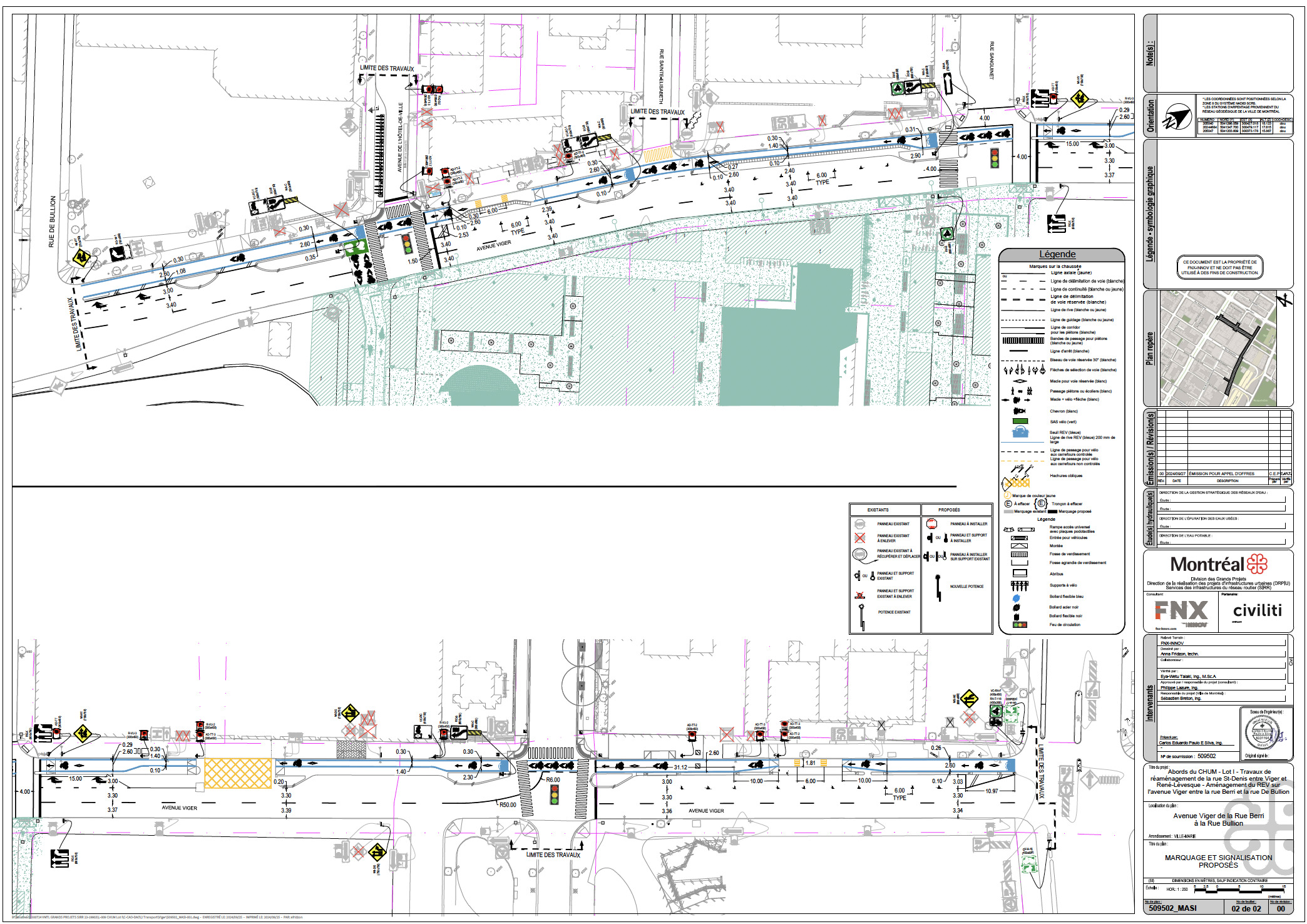Click the 'AVENUE DE L'HÔTEL-DE-VILLE' street label
This screenshot has width=1307, height=924.
point(400,137)
